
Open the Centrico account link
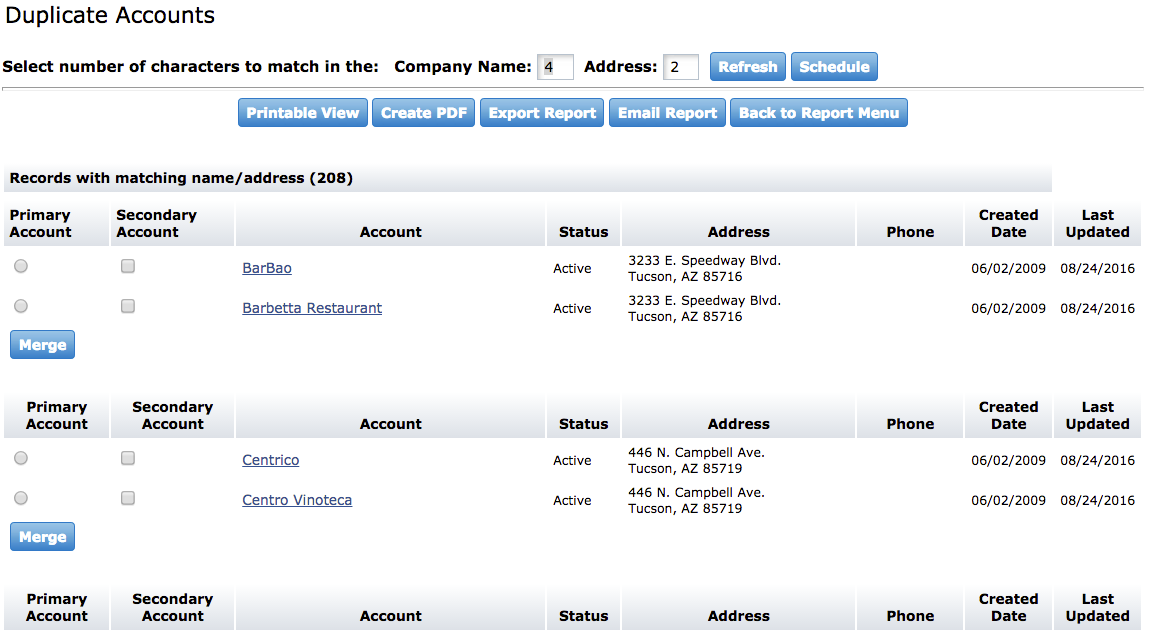coord(271,460)
